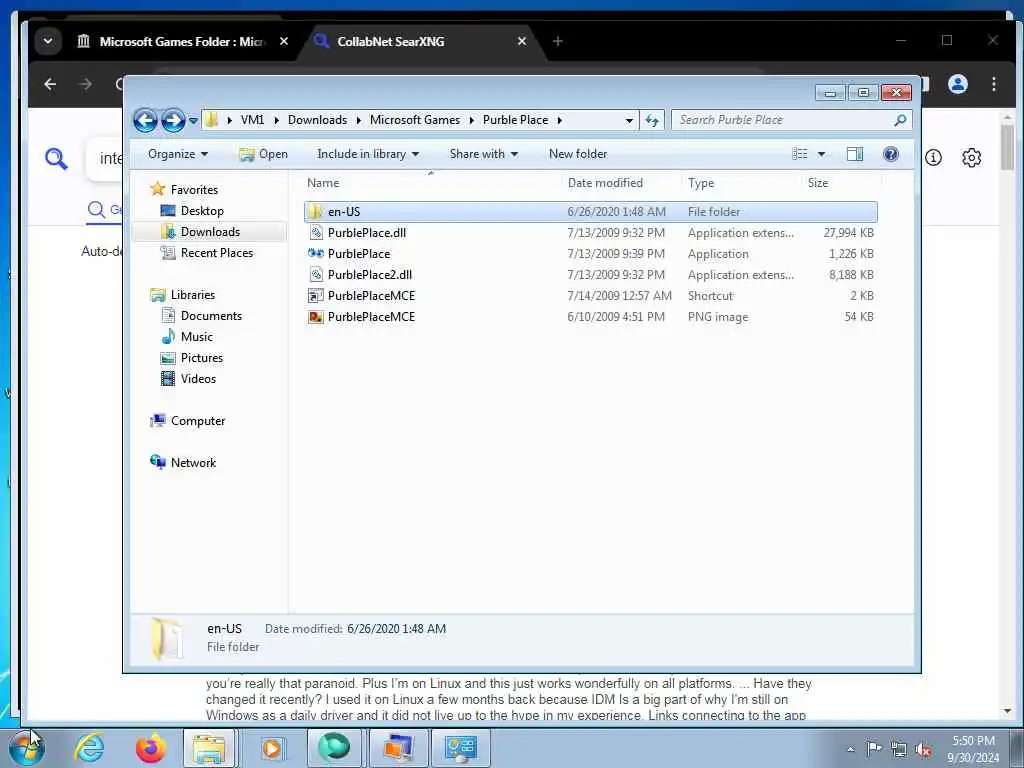Open Desktop in the navigation pane
Screen dimensions: 1024x768
click(202, 211)
